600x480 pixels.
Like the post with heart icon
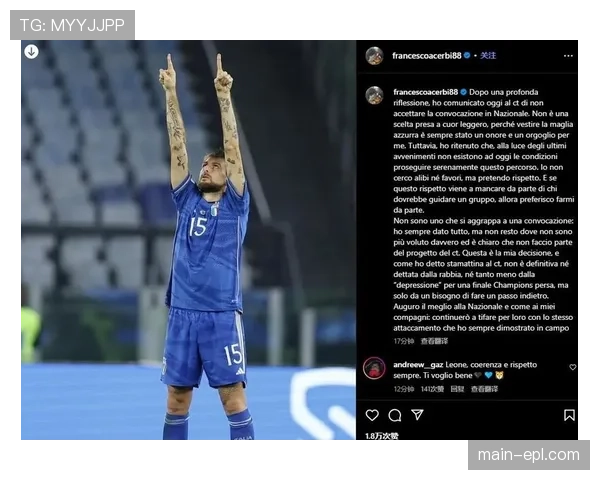pyautogui.click(x=372, y=415)
